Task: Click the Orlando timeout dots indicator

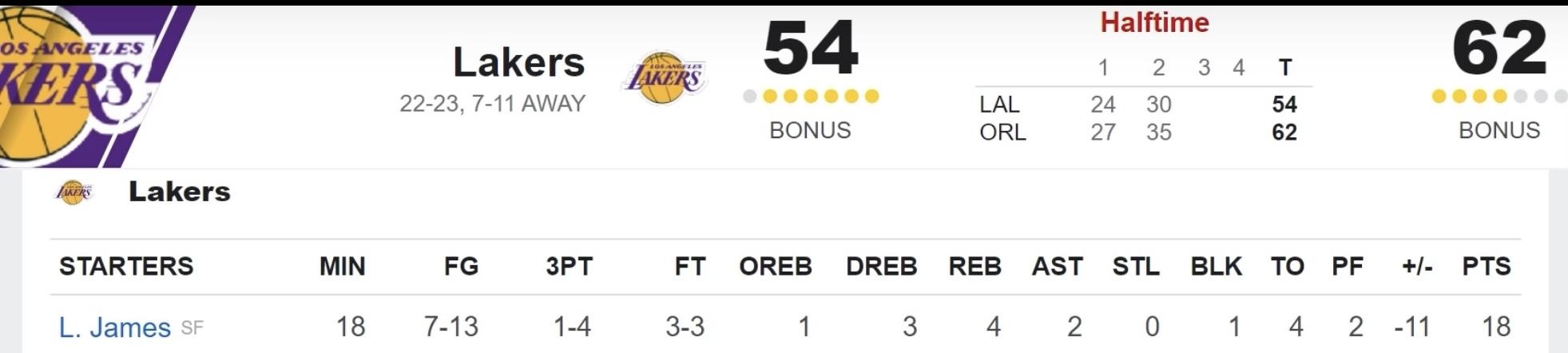Action: 1499,97
